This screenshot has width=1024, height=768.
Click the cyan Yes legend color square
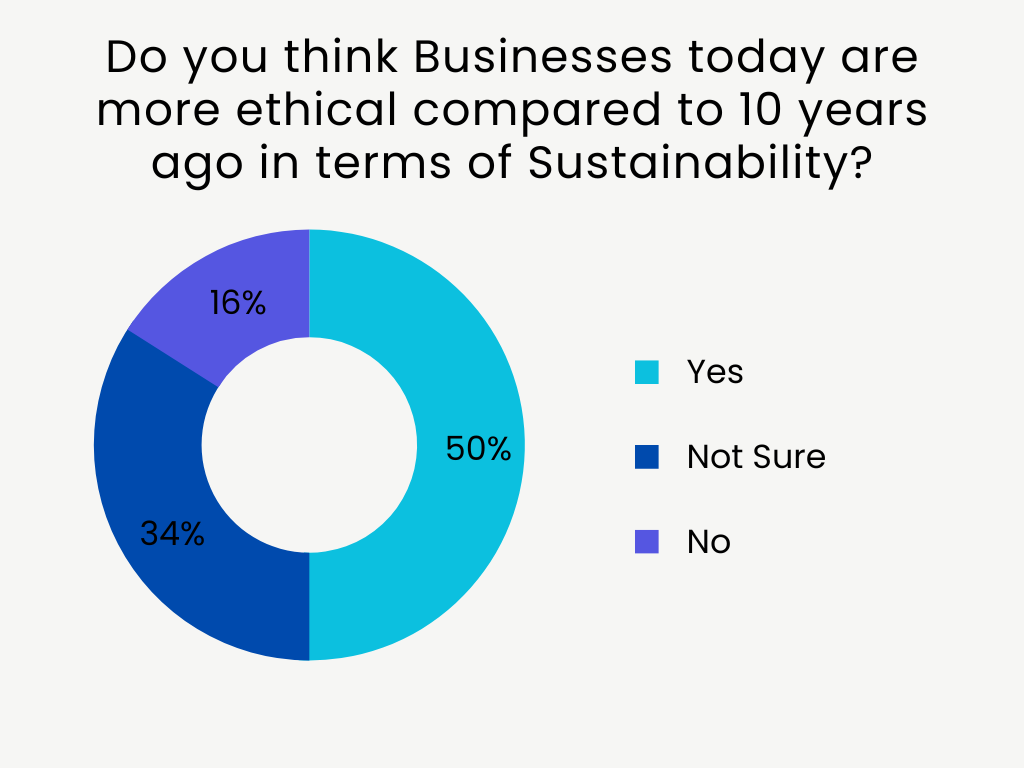(647, 373)
